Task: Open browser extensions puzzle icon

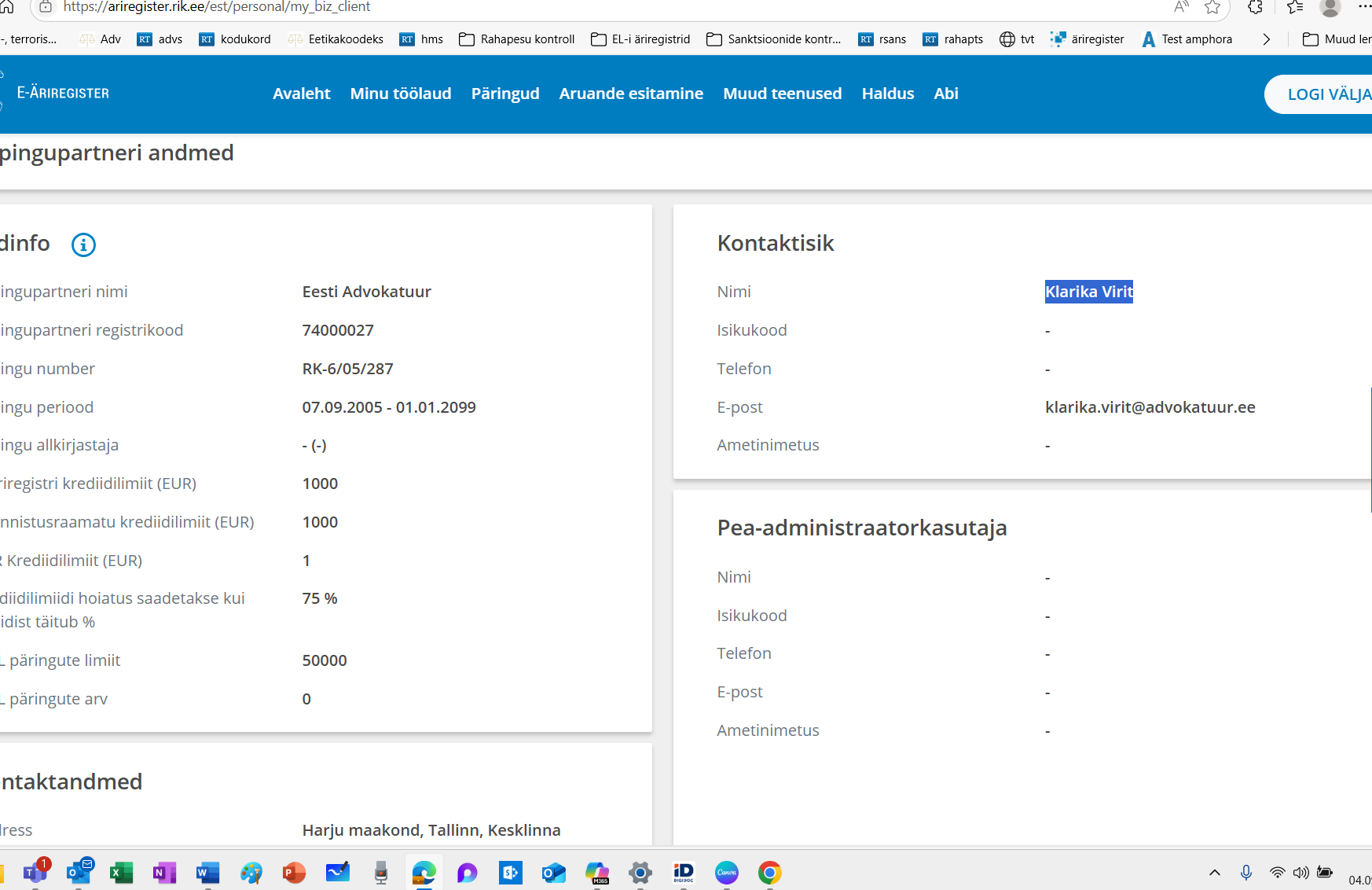Action: [x=1255, y=7]
